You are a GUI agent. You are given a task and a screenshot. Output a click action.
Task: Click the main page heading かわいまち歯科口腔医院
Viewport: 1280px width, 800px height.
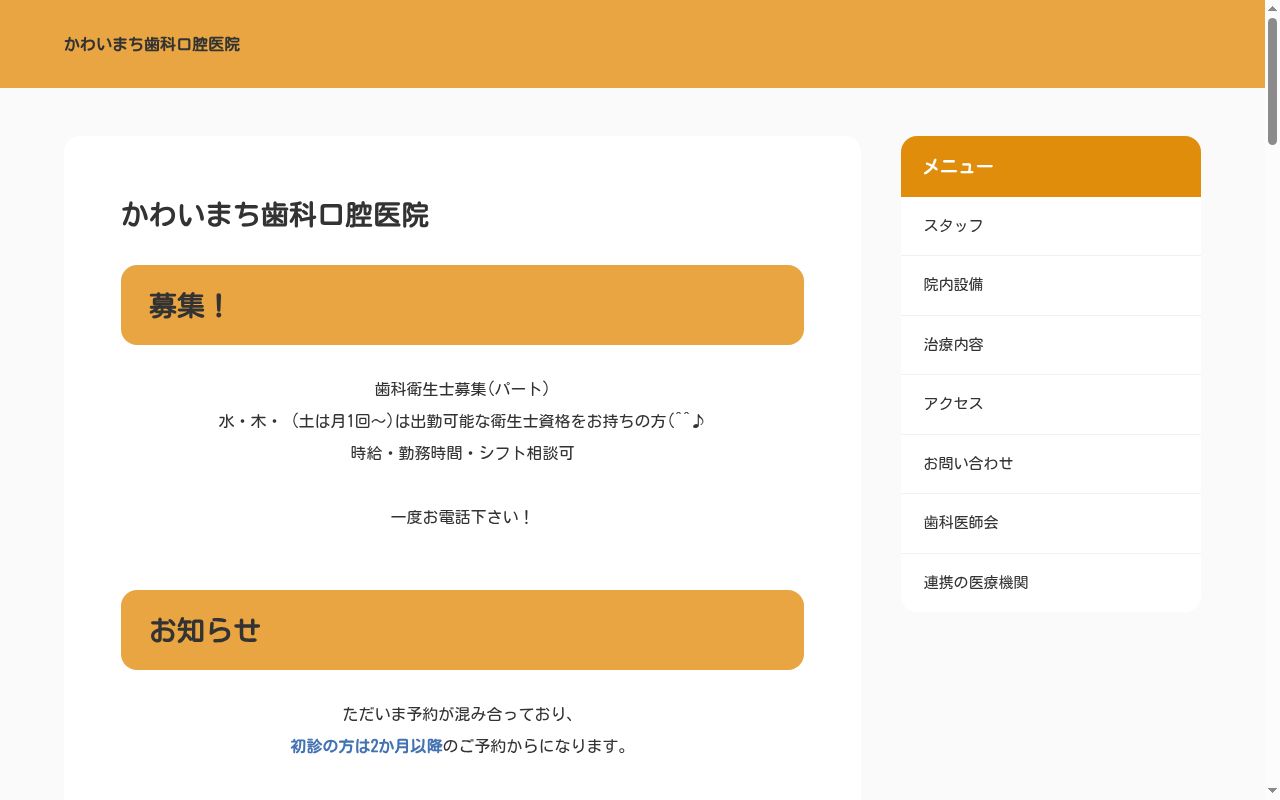click(x=275, y=214)
